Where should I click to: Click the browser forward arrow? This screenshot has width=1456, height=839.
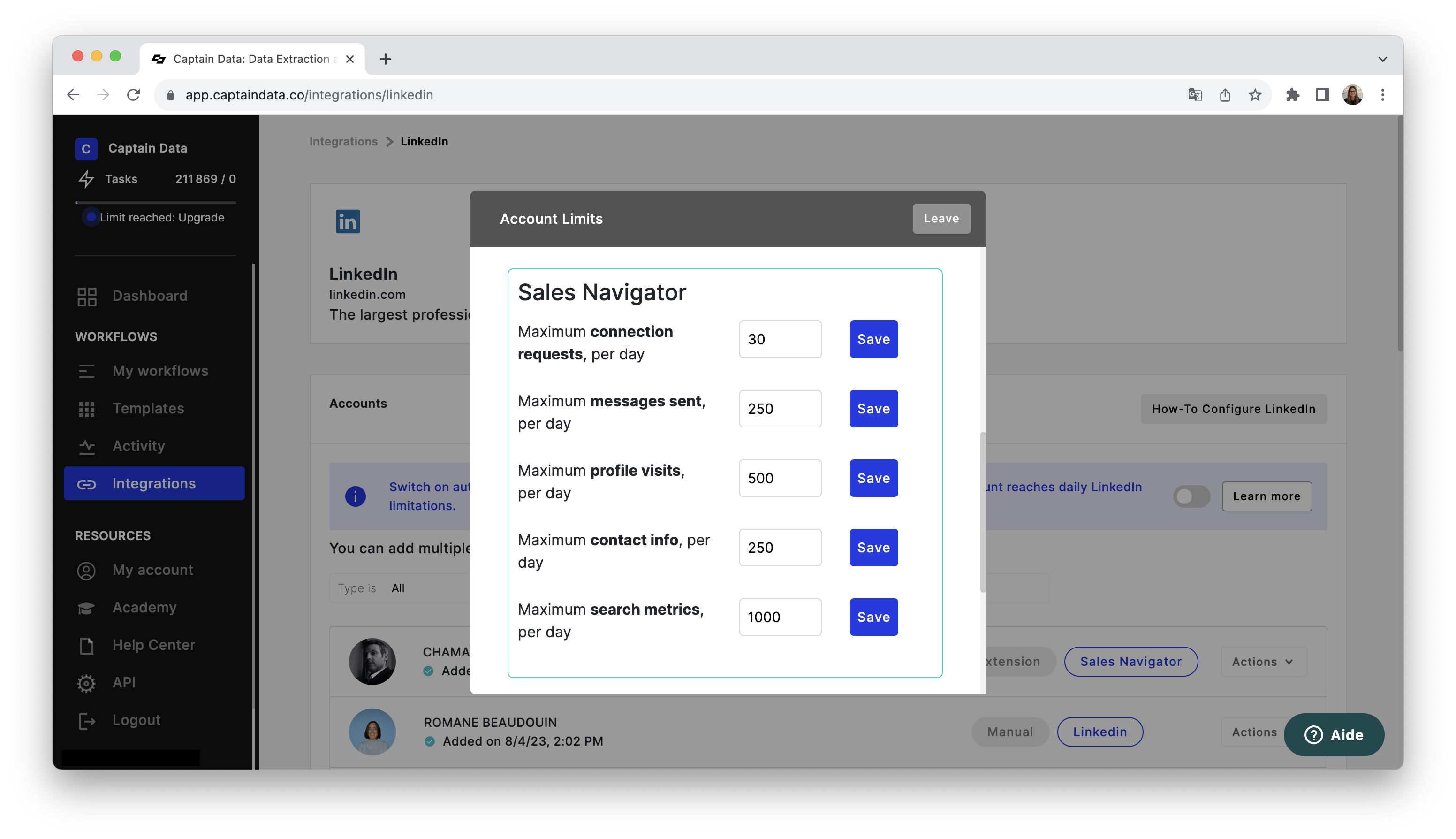coord(103,94)
